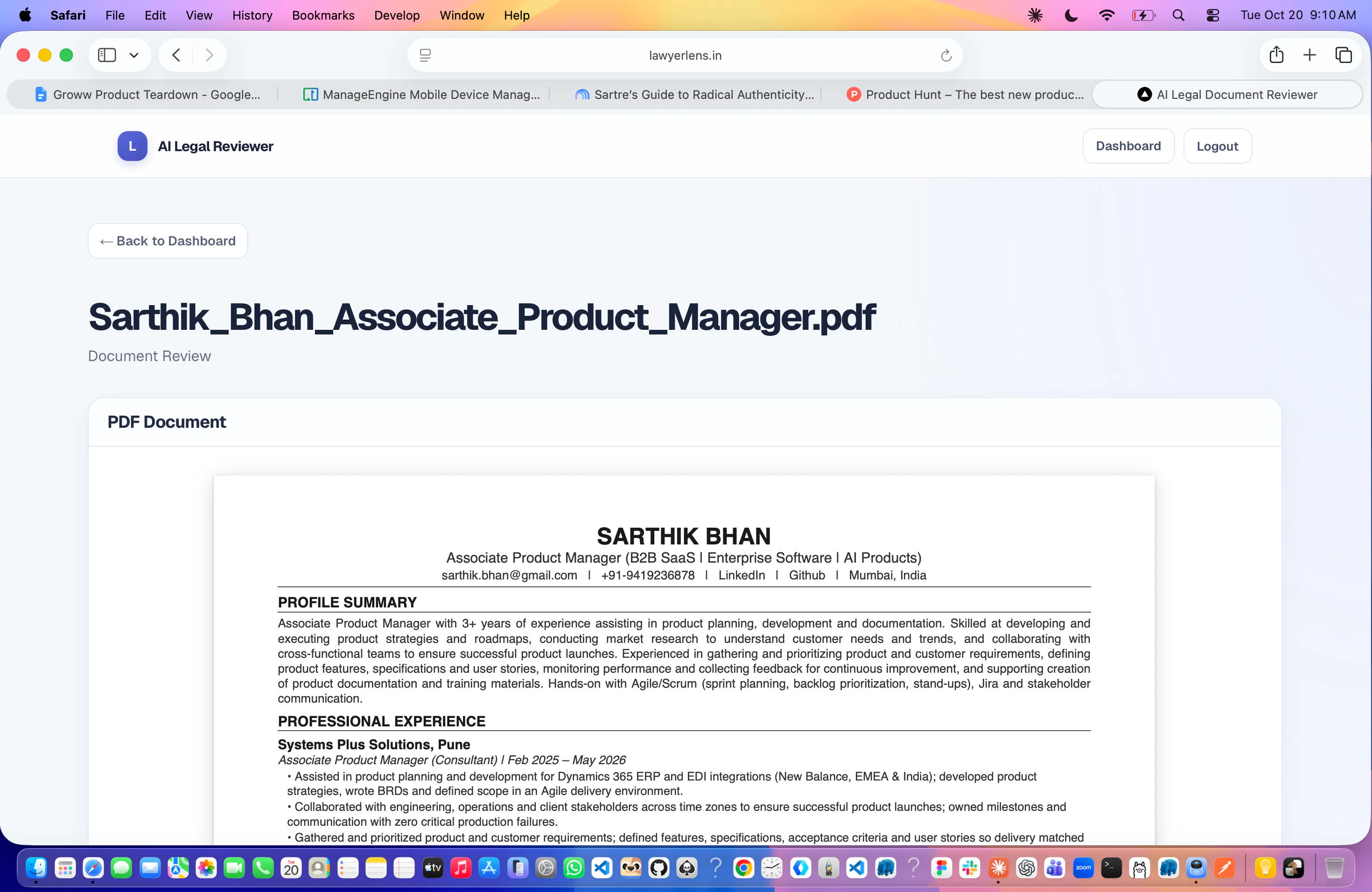
Task: Toggle Focus mode moon icon
Action: (1071, 15)
